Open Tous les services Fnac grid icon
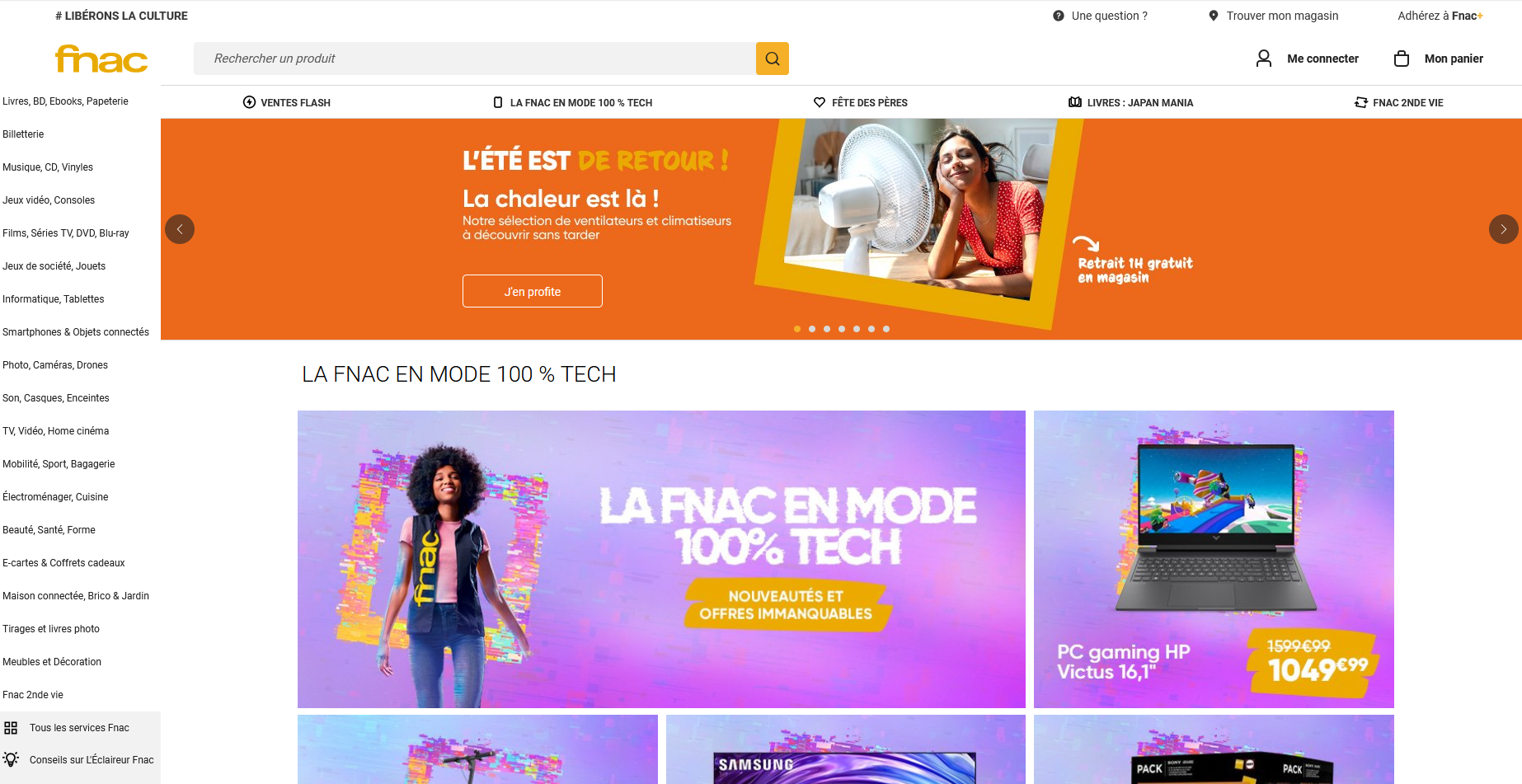This screenshot has height=784, width=1522. coord(11,728)
